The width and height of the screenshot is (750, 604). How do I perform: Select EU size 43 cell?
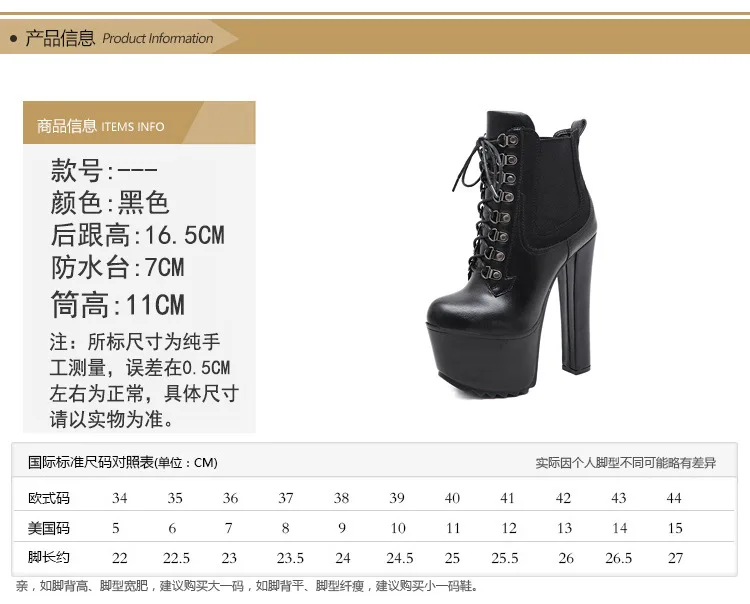[618, 498]
